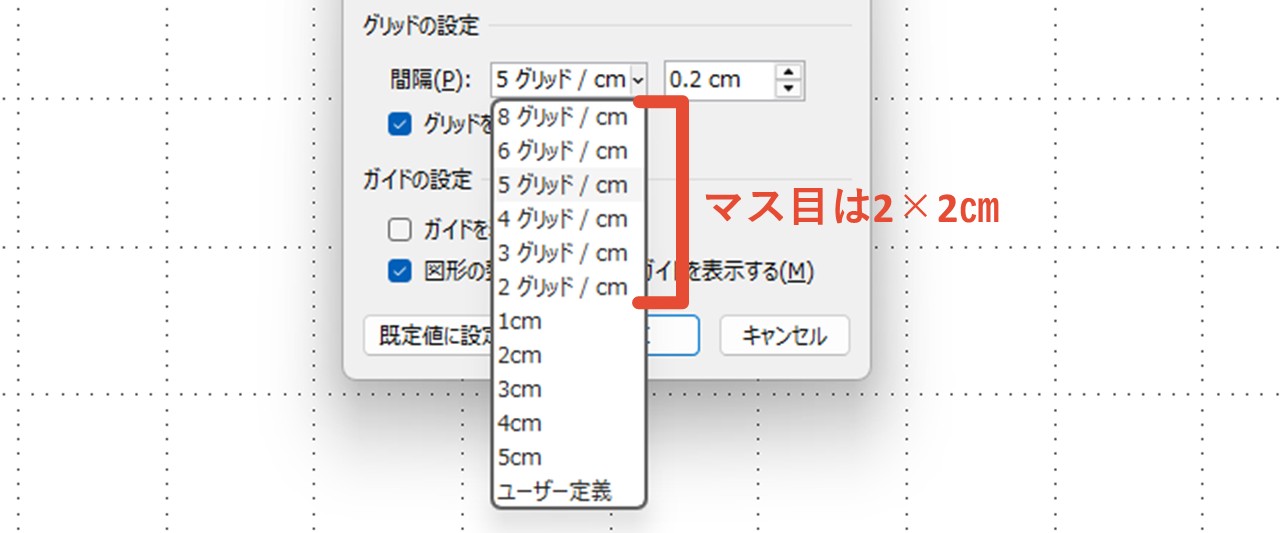Screen dimensions: 1280x533
Task: Select 8 グリッド / cm in the list
Action: point(568,117)
